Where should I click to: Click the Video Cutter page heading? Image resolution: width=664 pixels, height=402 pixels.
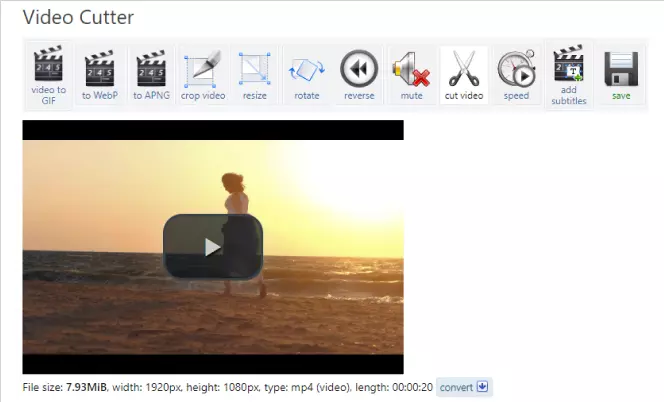coord(78,17)
